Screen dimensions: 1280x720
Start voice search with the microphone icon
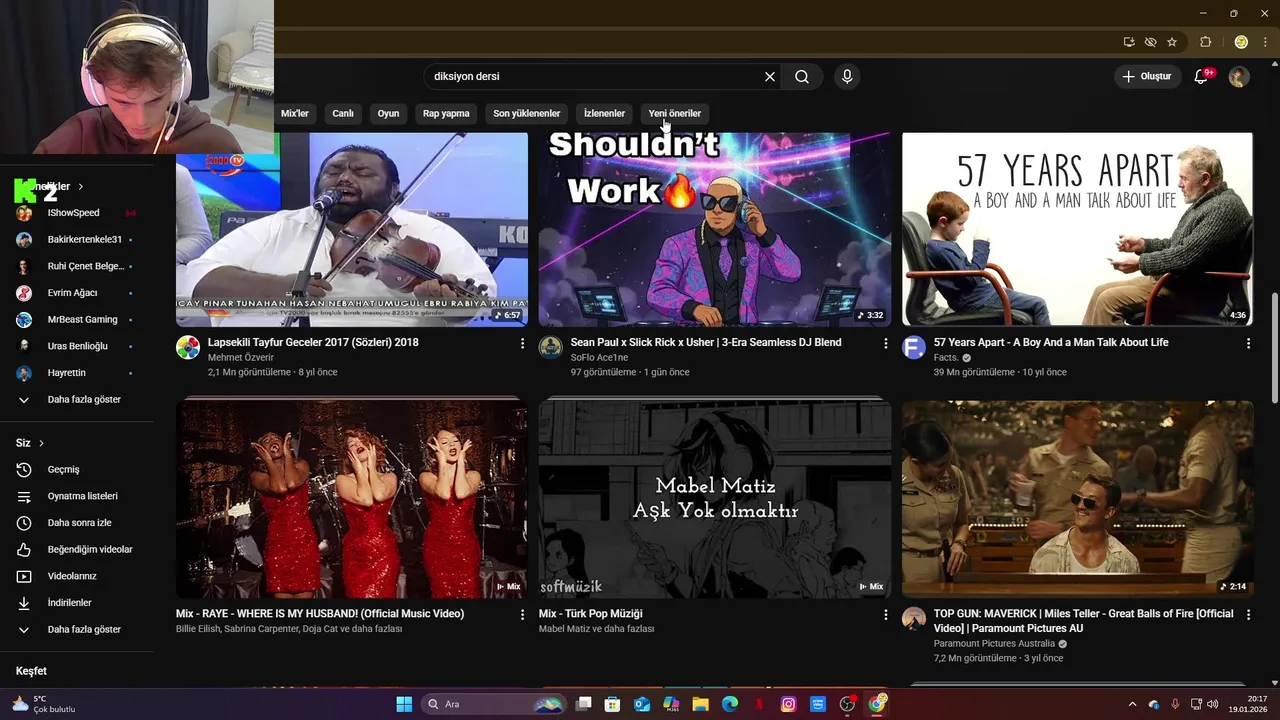click(847, 77)
